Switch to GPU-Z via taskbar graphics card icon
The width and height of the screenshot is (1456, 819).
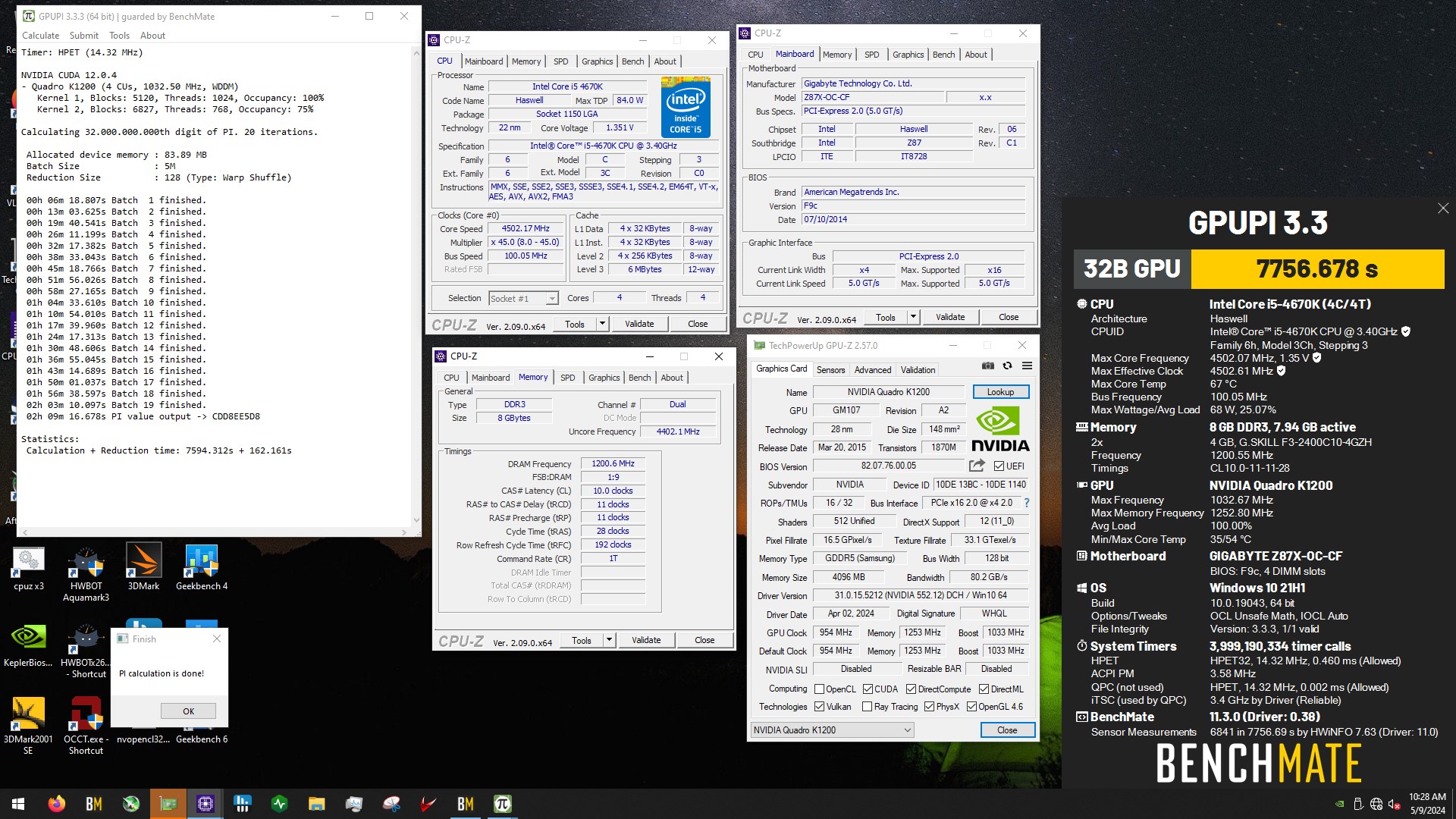tap(168, 804)
